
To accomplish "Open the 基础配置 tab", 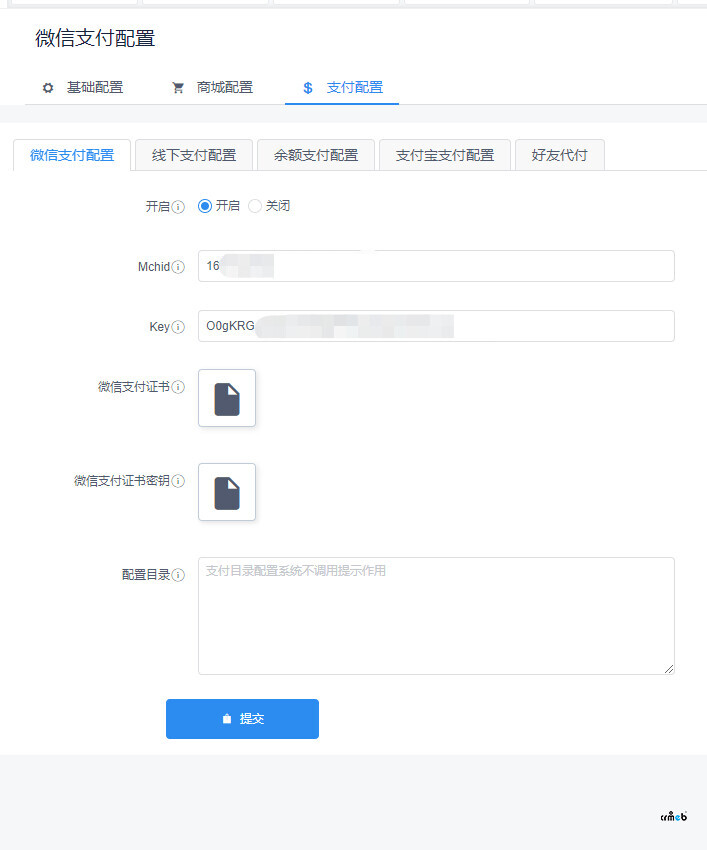I will (83, 88).
